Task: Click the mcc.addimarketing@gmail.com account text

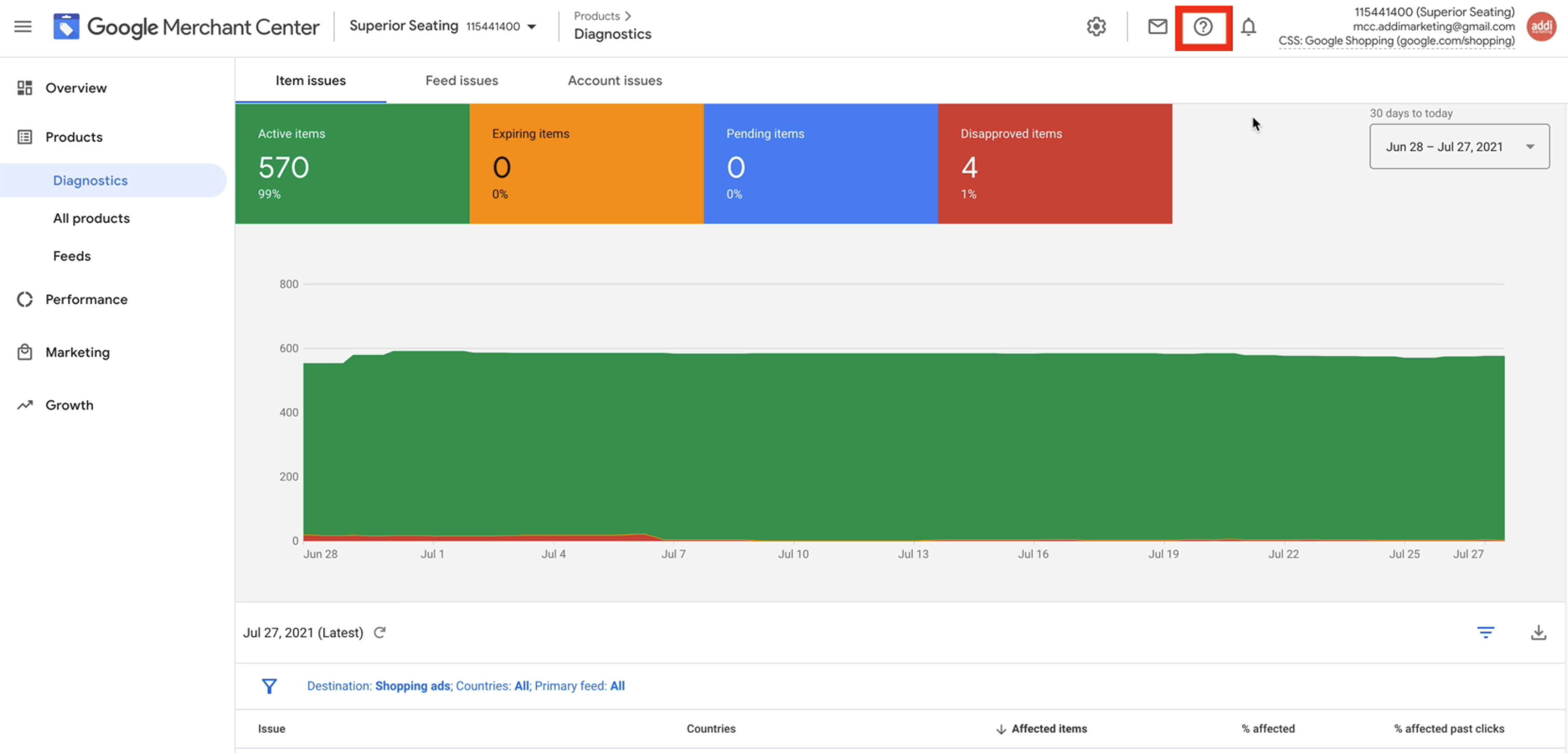Action: point(1433,26)
